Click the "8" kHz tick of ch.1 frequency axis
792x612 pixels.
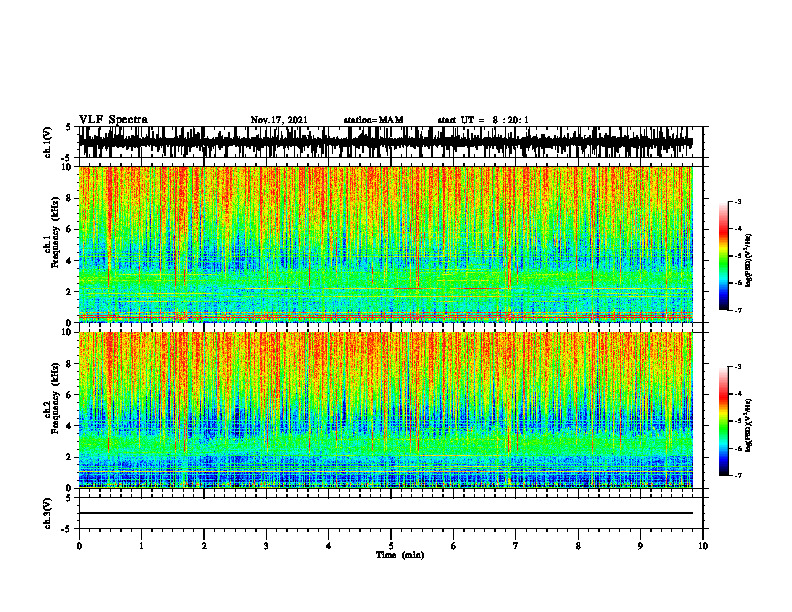click(x=70, y=198)
